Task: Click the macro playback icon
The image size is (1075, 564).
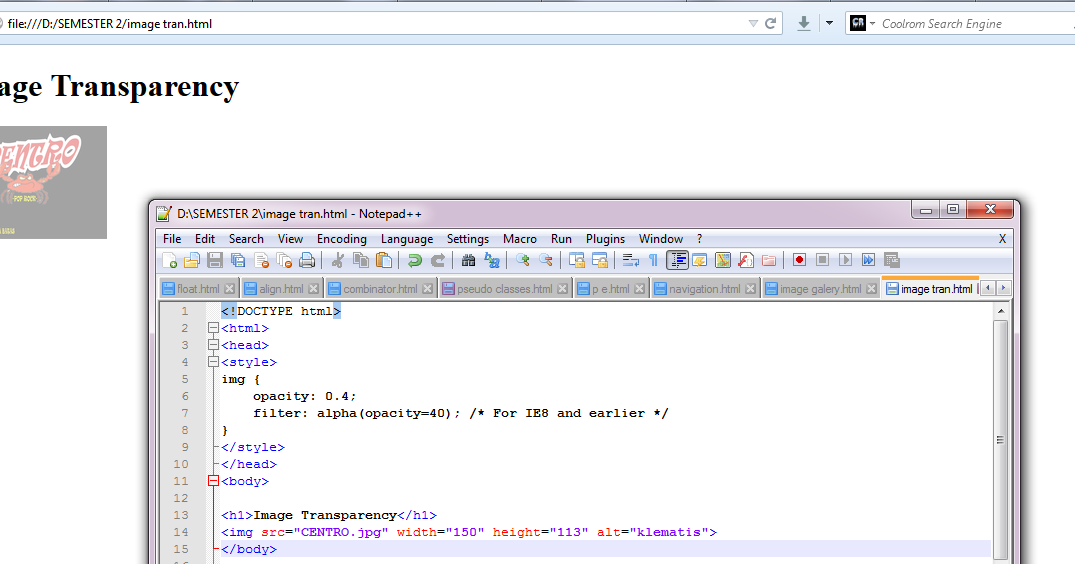Action: point(845,260)
